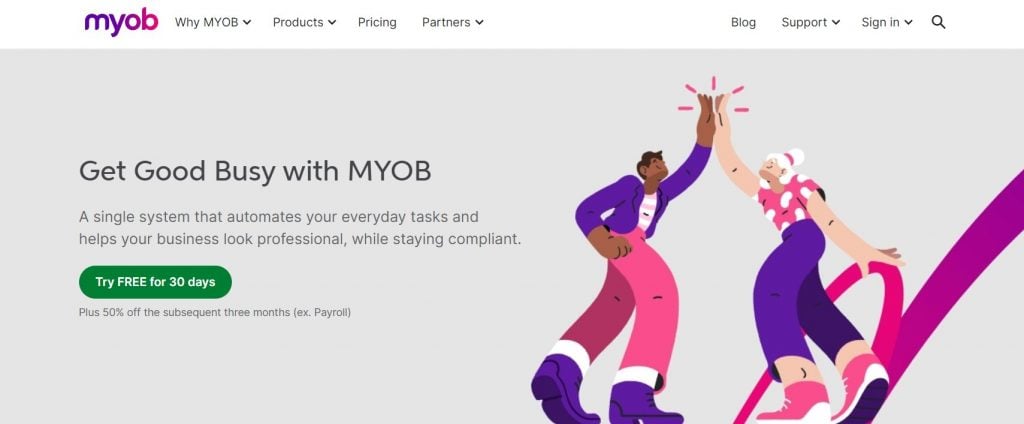This screenshot has width=1024, height=424.
Task: Open the Sign in dropdown arrow
Action: 908,22
